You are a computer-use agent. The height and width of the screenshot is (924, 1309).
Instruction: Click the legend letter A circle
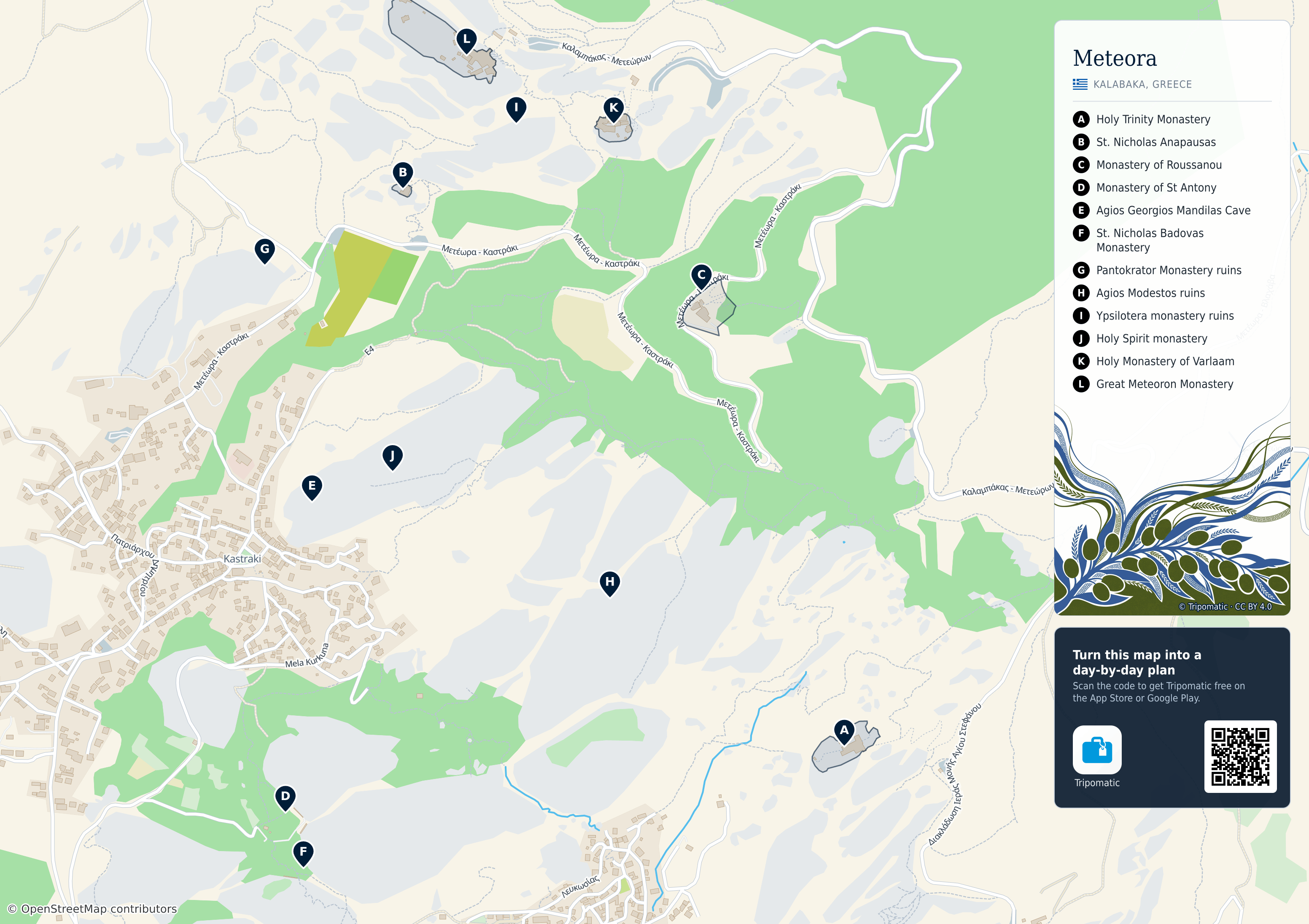click(x=1081, y=119)
